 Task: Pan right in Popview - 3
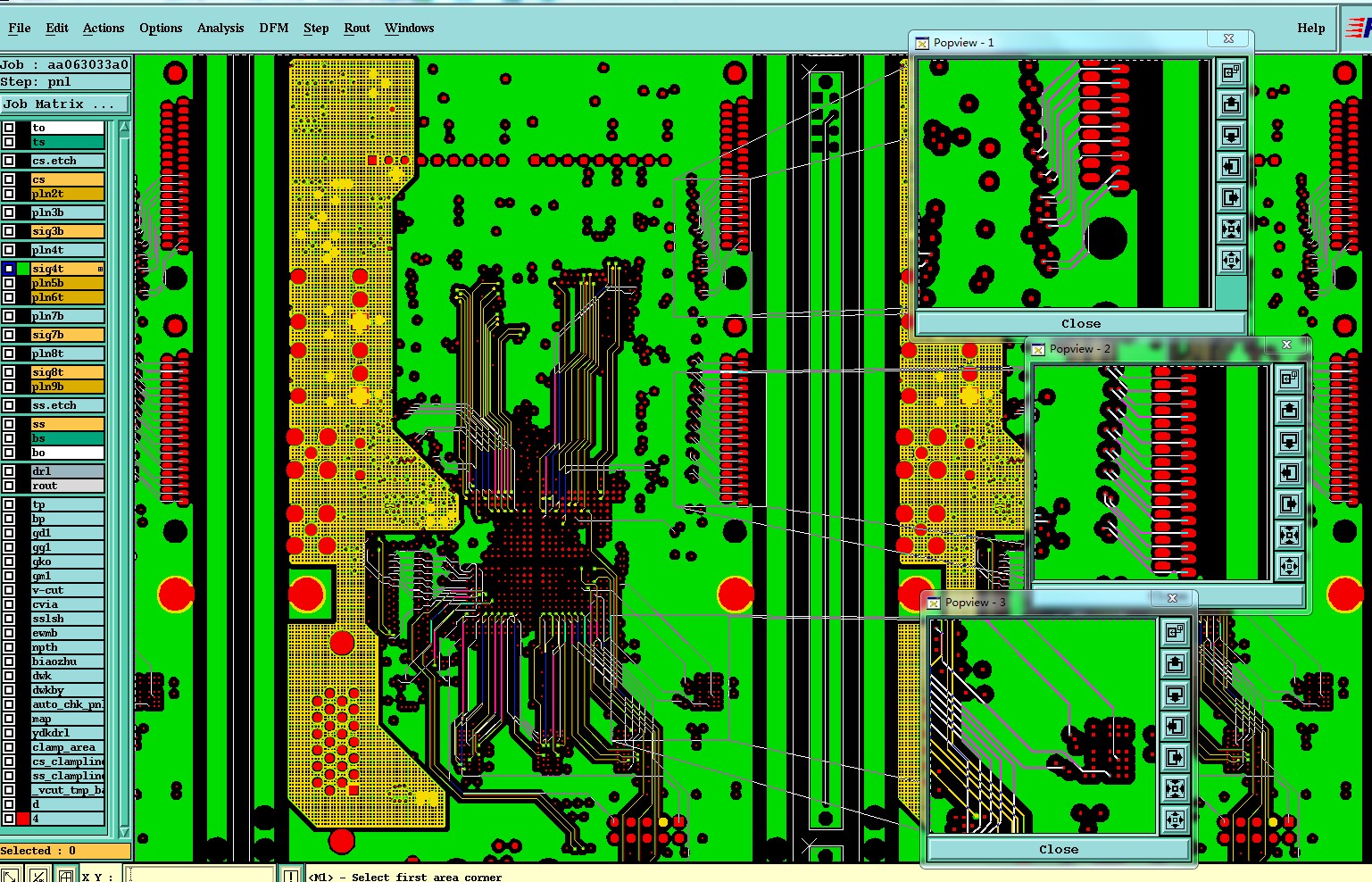1175,757
